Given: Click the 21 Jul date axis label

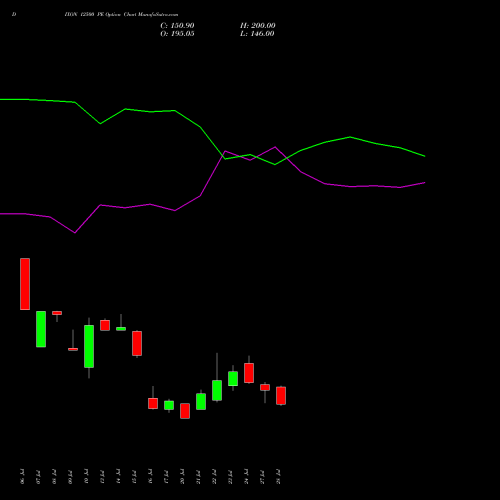Looking at the screenshot, I should coord(198,477).
